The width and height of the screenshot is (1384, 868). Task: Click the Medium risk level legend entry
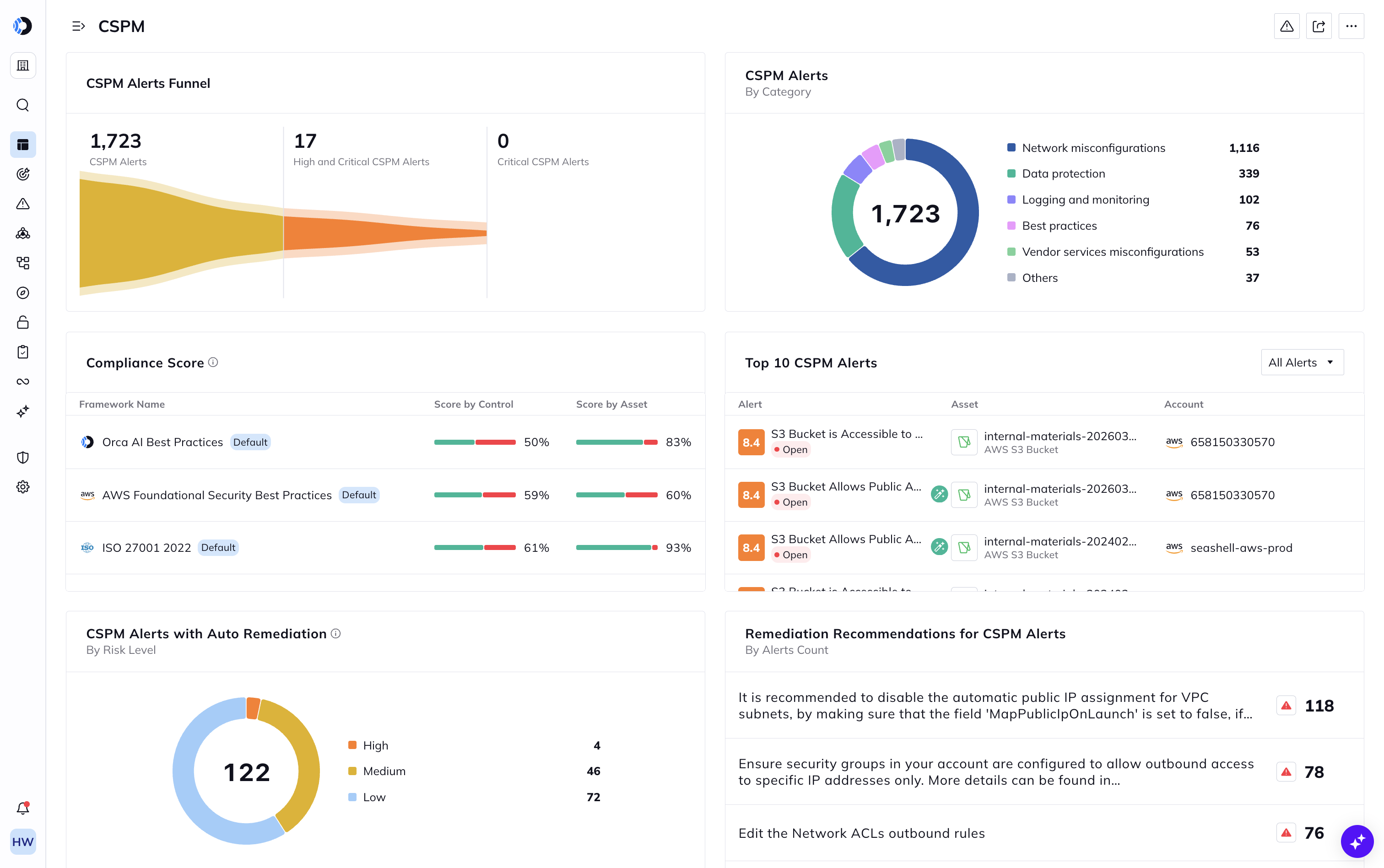pyautogui.click(x=474, y=771)
